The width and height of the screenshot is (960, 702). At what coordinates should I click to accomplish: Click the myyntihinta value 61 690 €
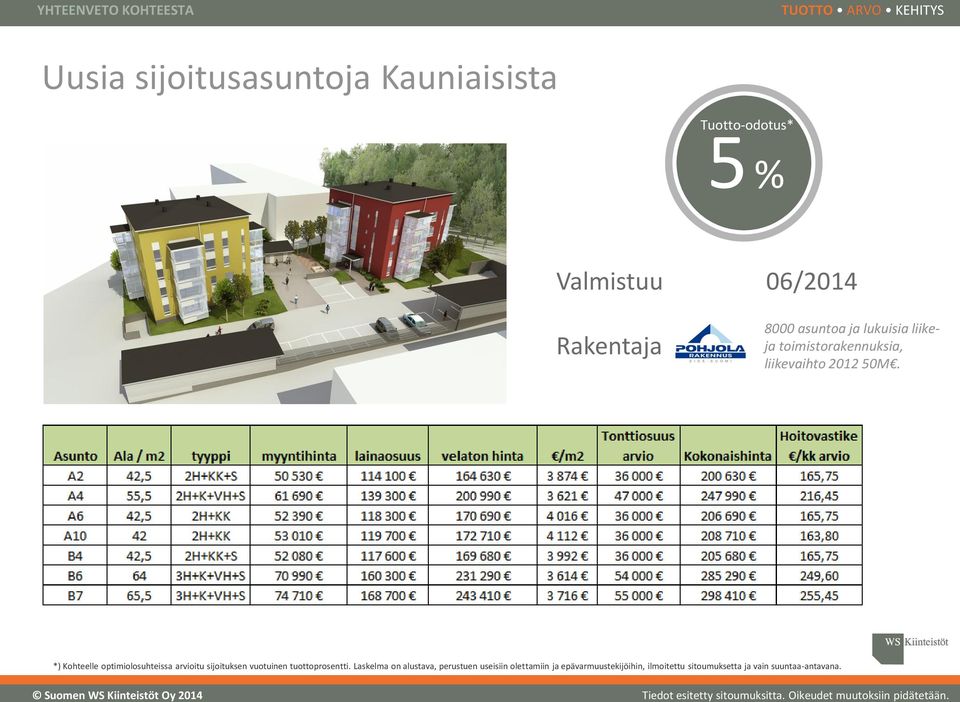pos(299,496)
